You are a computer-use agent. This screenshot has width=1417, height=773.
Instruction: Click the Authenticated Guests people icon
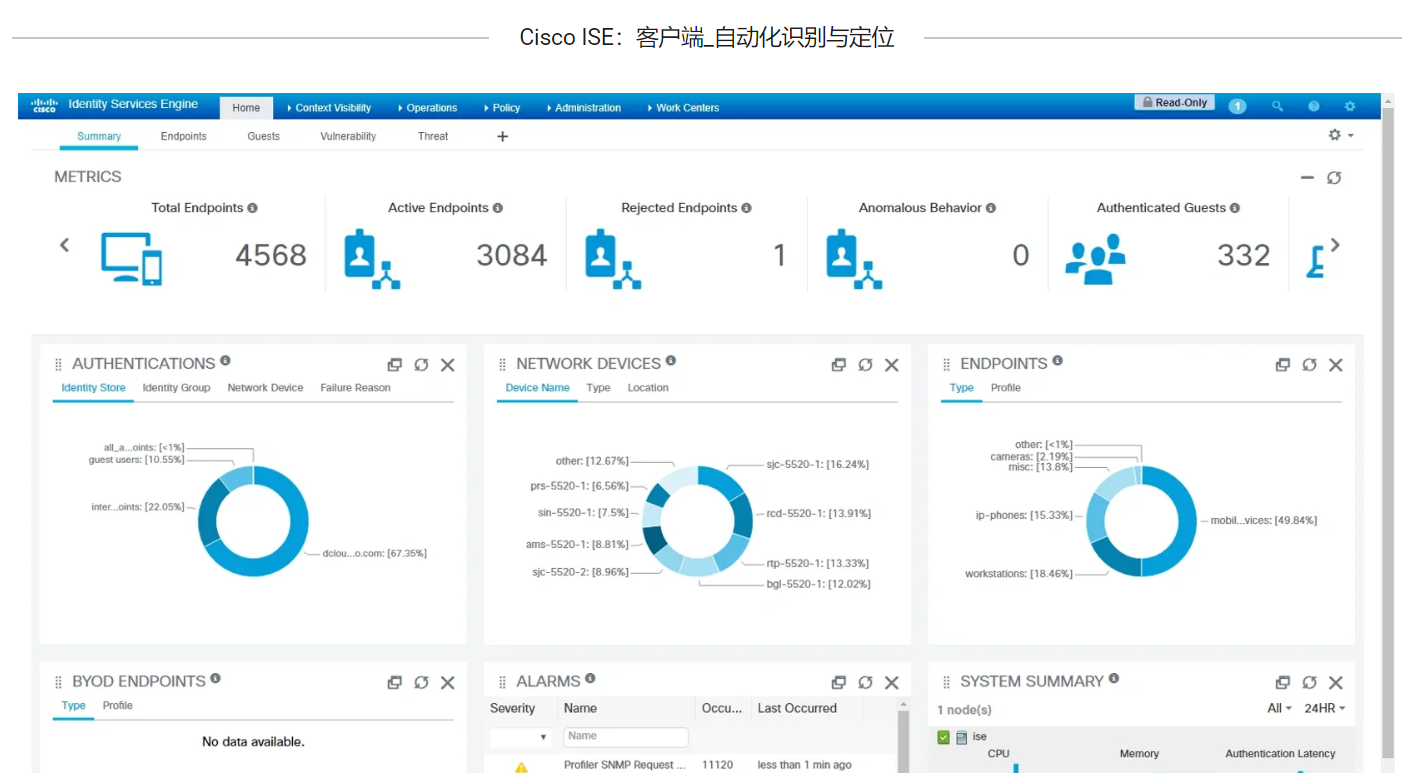(x=1095, y=258)
